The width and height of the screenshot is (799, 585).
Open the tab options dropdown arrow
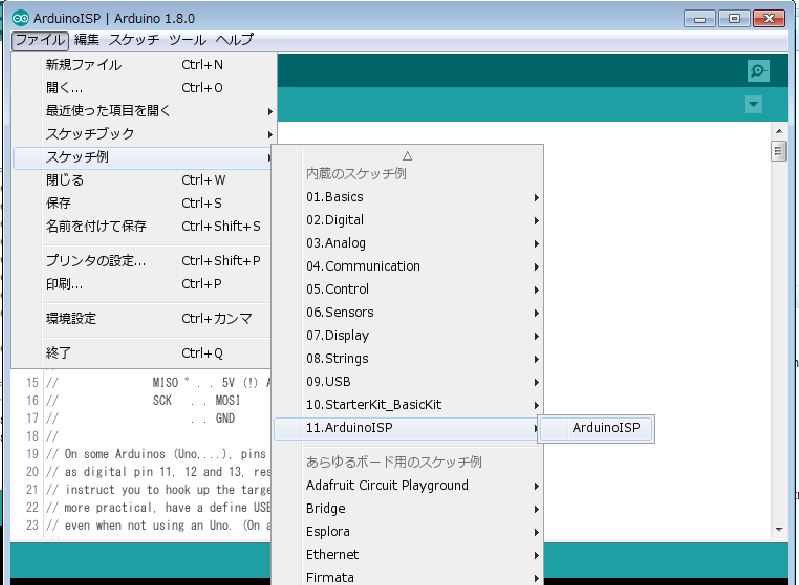pos(753,105)
